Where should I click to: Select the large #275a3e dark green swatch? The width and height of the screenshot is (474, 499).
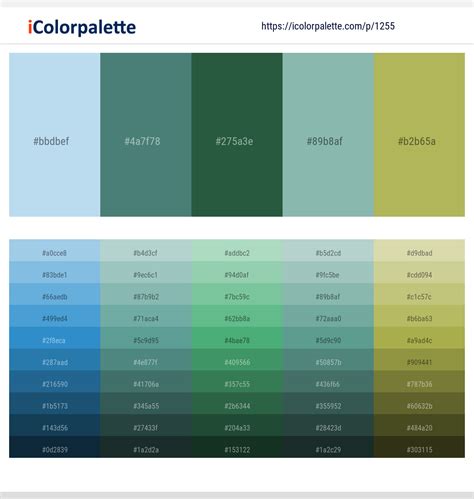pyautogui.click(x=237, y=135)
